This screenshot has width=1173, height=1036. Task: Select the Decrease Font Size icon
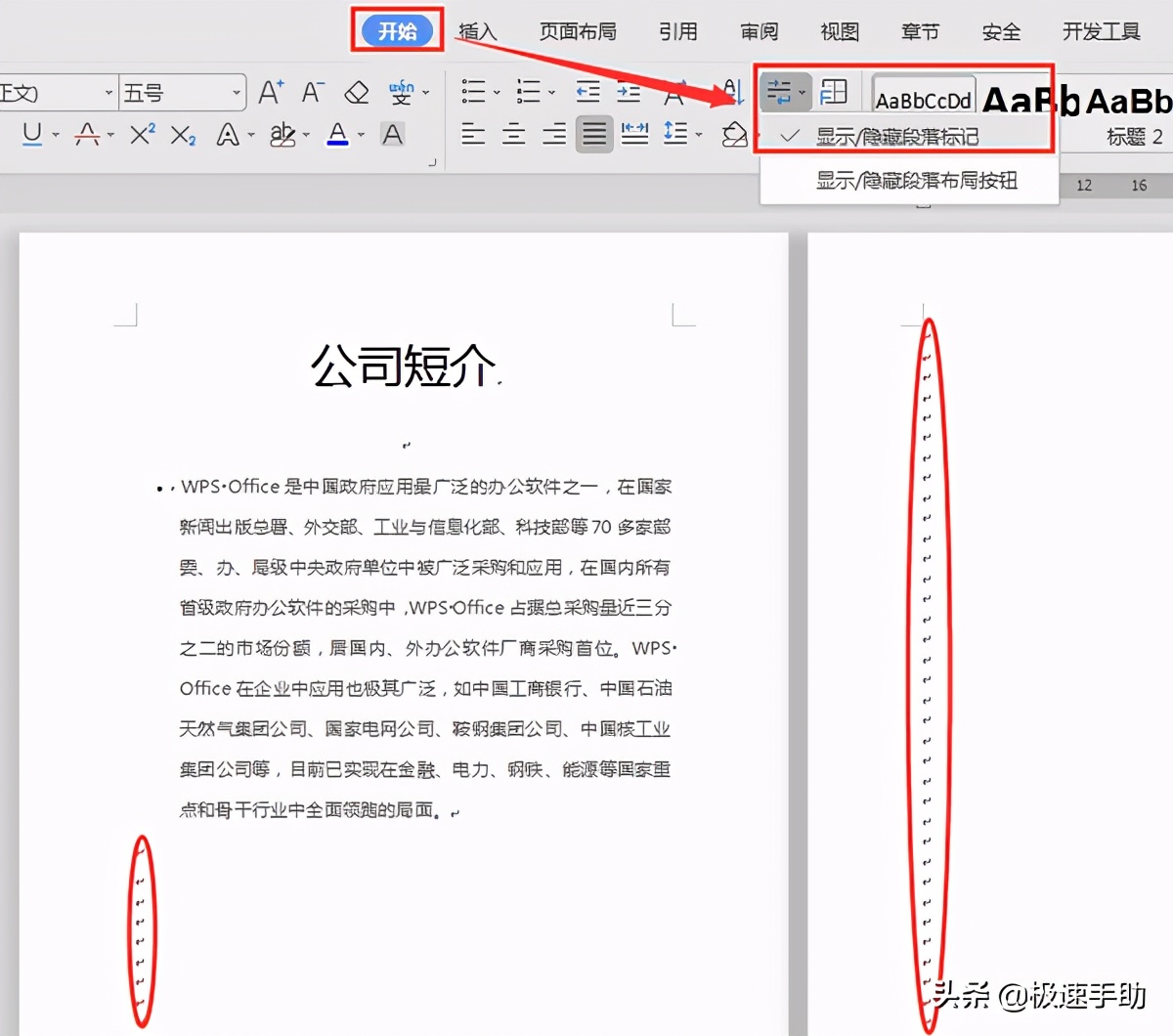(x=313, y=92)
